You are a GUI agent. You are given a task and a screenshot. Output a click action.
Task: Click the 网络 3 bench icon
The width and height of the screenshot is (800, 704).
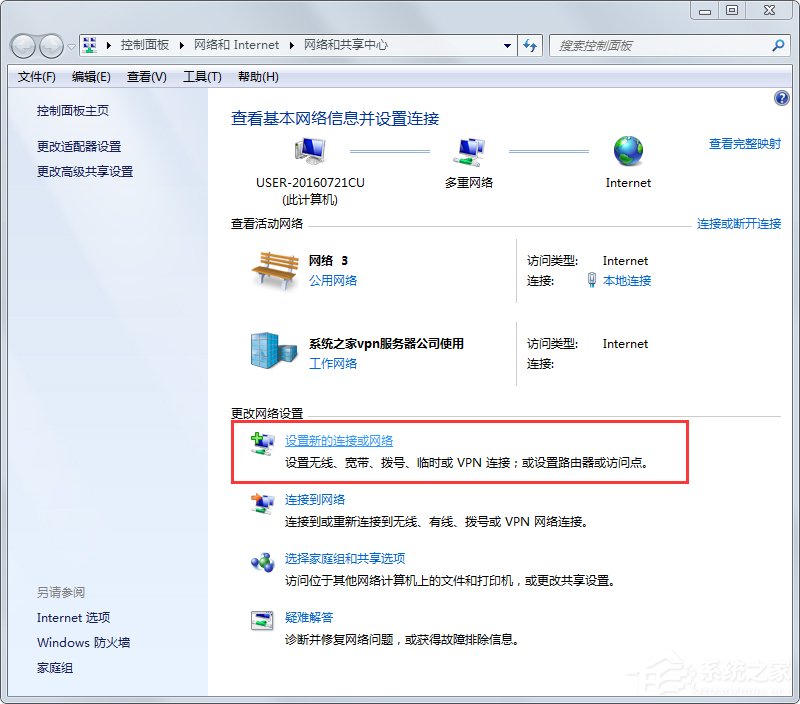pos(275,268)
